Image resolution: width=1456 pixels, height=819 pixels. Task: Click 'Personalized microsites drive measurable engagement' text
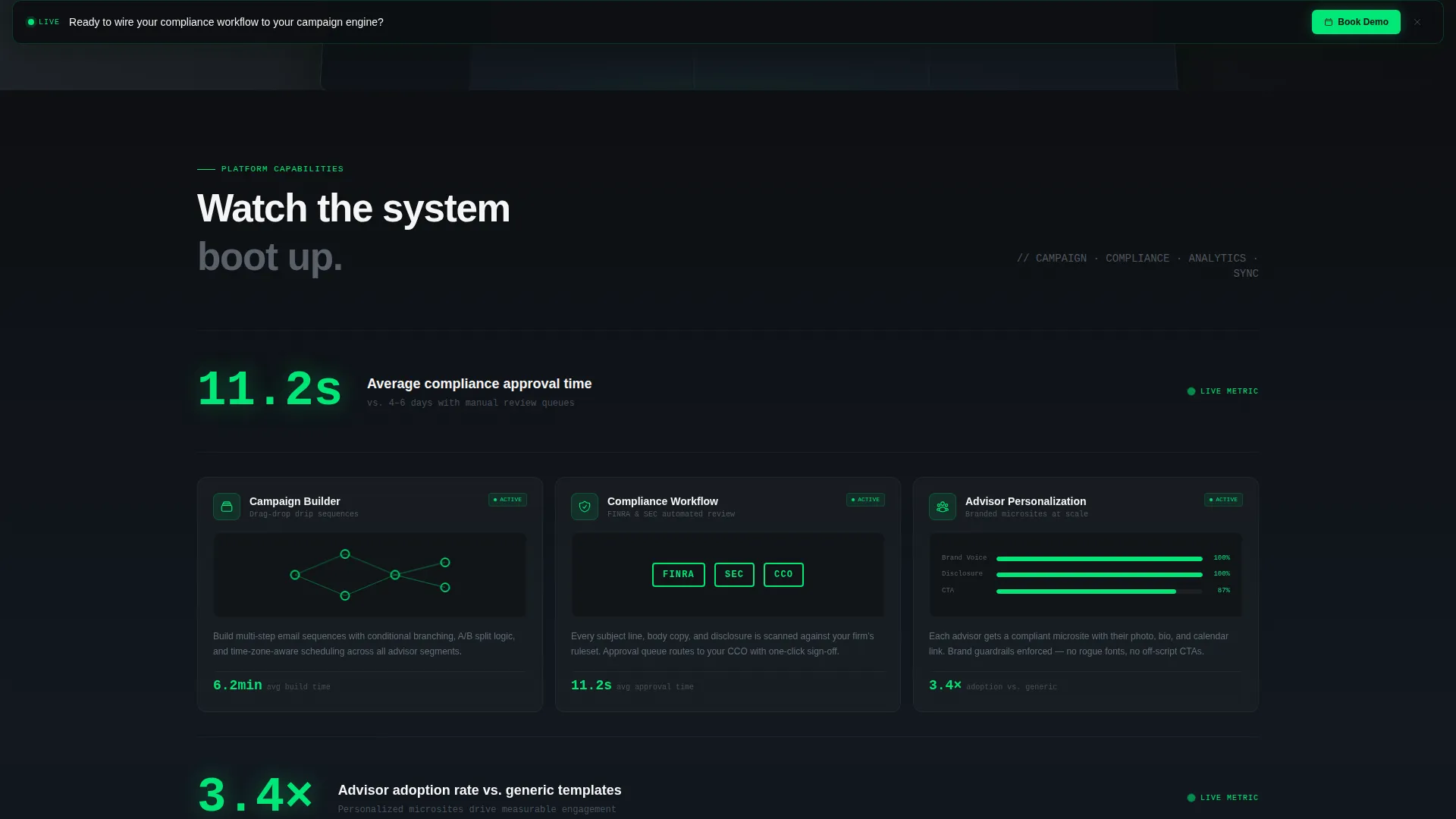coord(477,809)
